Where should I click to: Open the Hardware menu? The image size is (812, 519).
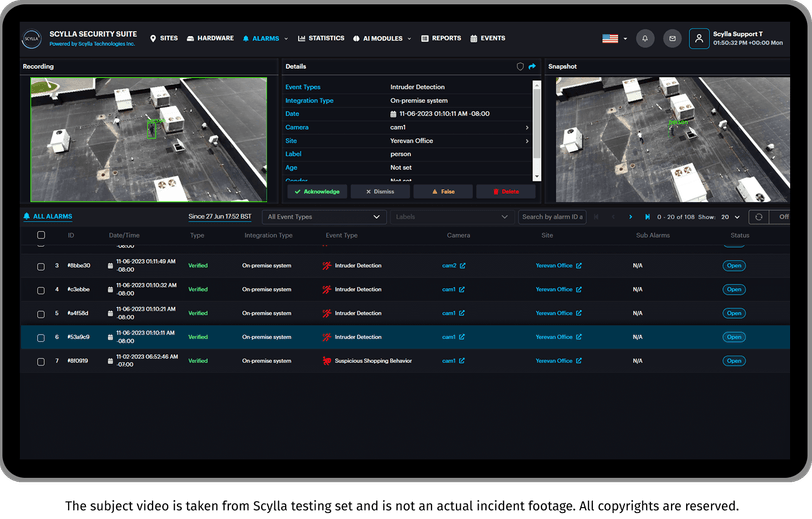[x=210, y=38]
